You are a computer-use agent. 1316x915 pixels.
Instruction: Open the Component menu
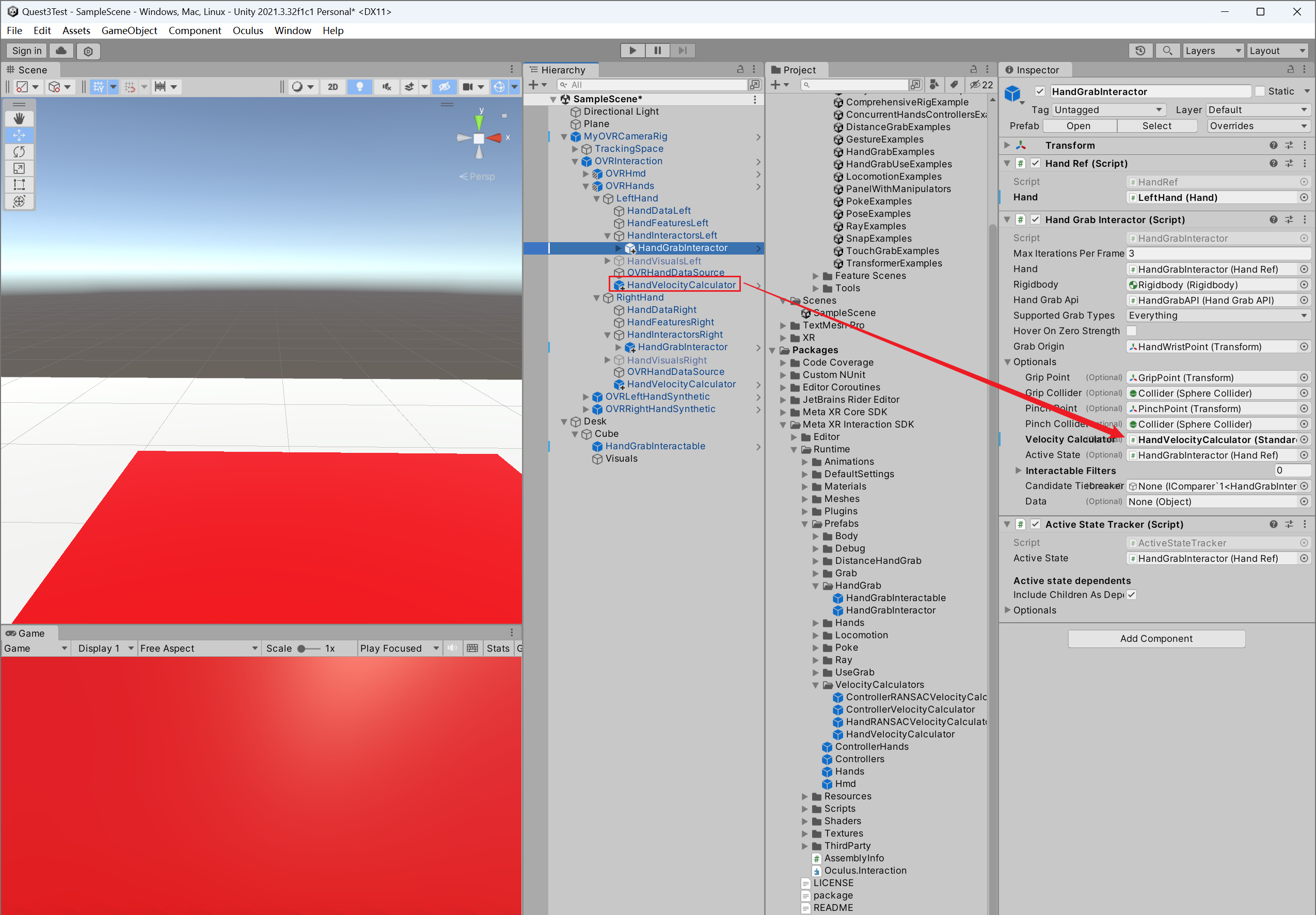[196, 30]
